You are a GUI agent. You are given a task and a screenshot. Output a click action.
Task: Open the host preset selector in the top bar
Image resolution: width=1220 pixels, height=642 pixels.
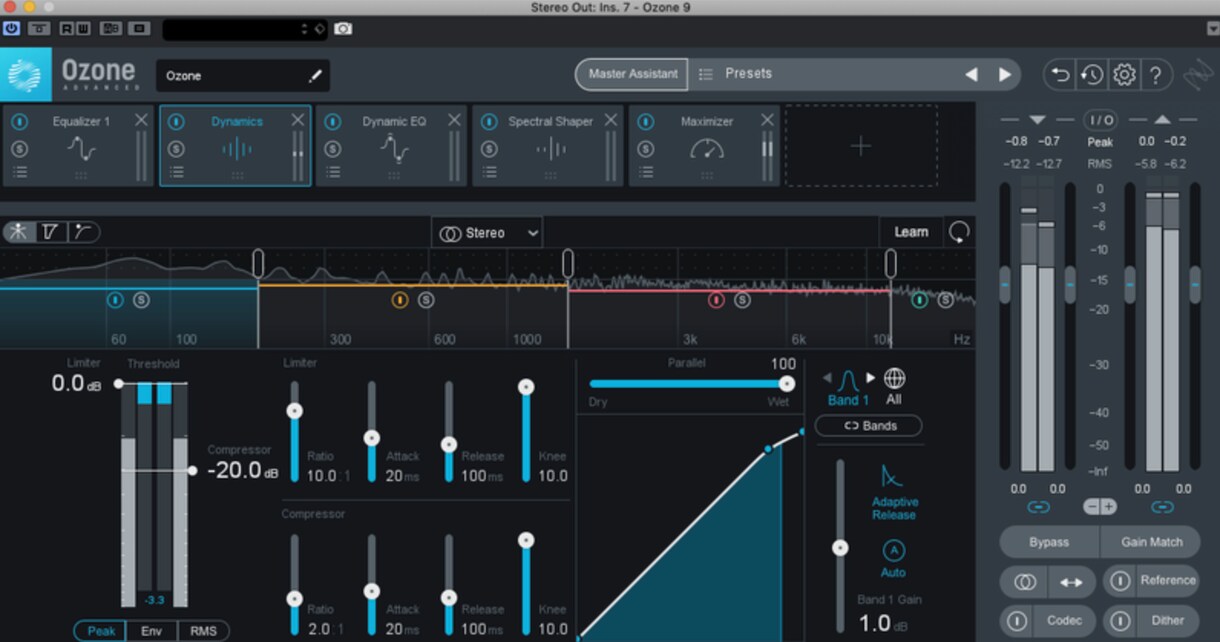tap(245, 30)
